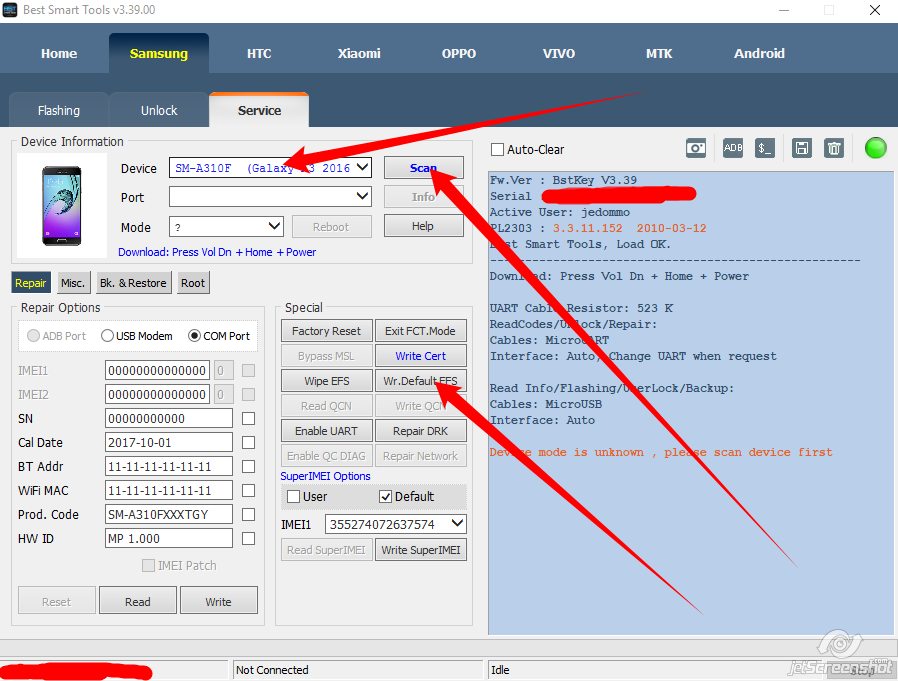Go to the MTK tab
This screenshot has width=898, height=681.
tap(659, 53)
